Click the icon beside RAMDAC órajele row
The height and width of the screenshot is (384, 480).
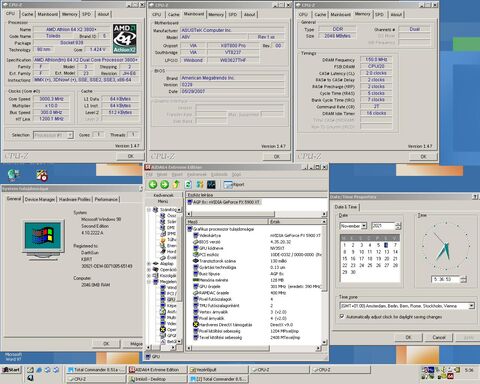pyautogui.click(x=196, y=293)
